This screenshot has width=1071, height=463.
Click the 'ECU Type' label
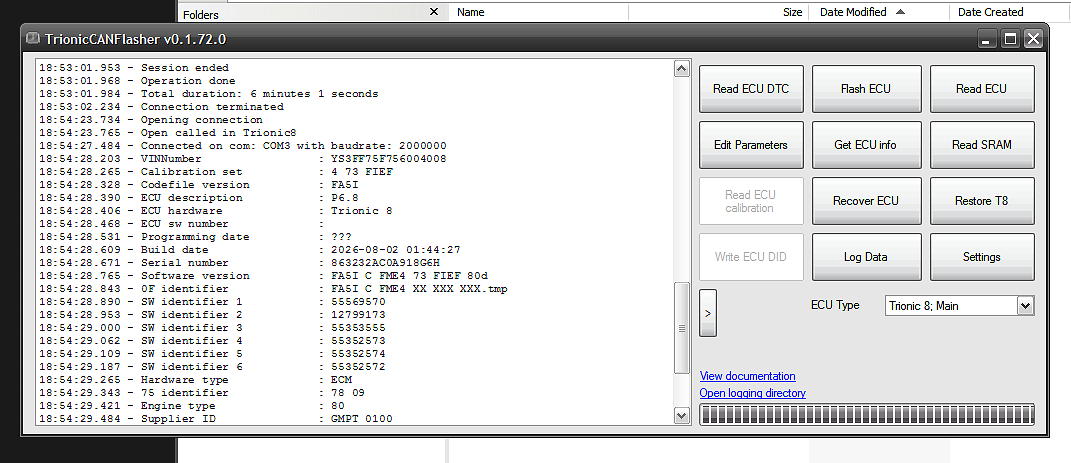[x=835, y=305]
